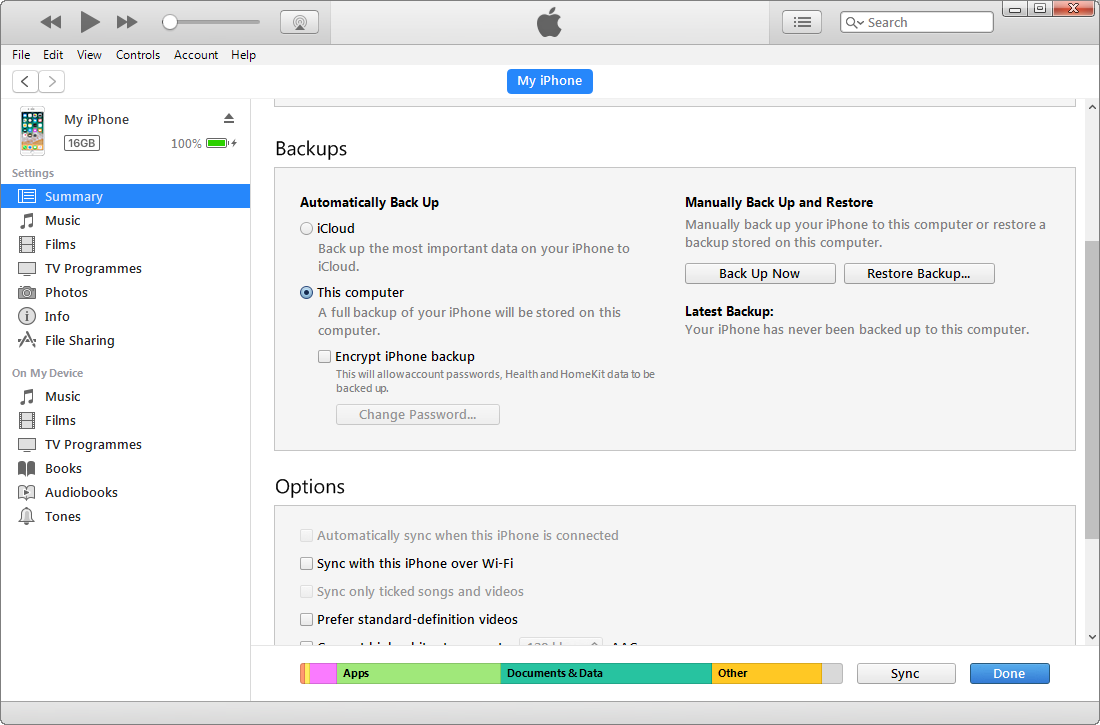This screenshot has height=725, width=1100.
Task: Tick Automatically sync when iPhone connected
Action: tap(307, 536)
